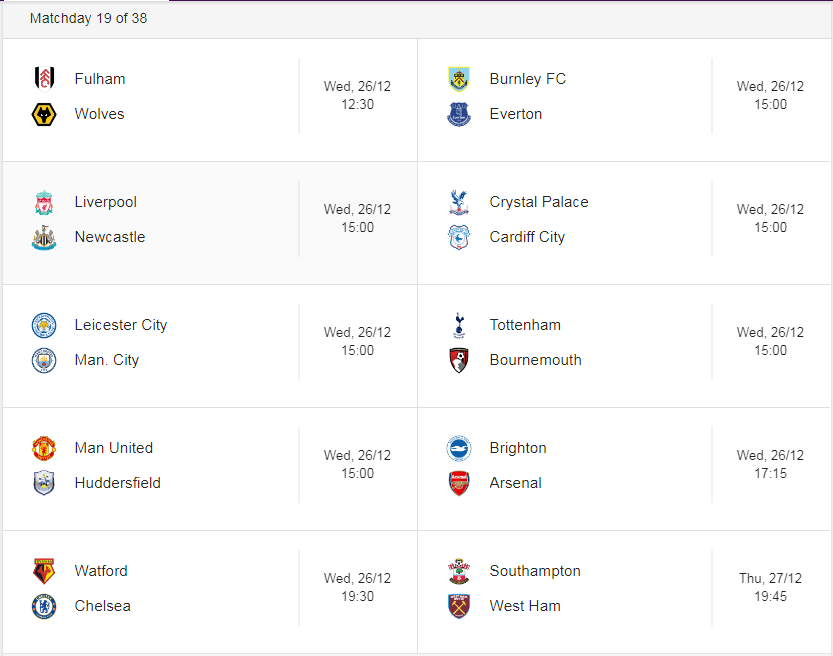
Task: Click the Crystal Palace team name
Action: coord(539,202)
